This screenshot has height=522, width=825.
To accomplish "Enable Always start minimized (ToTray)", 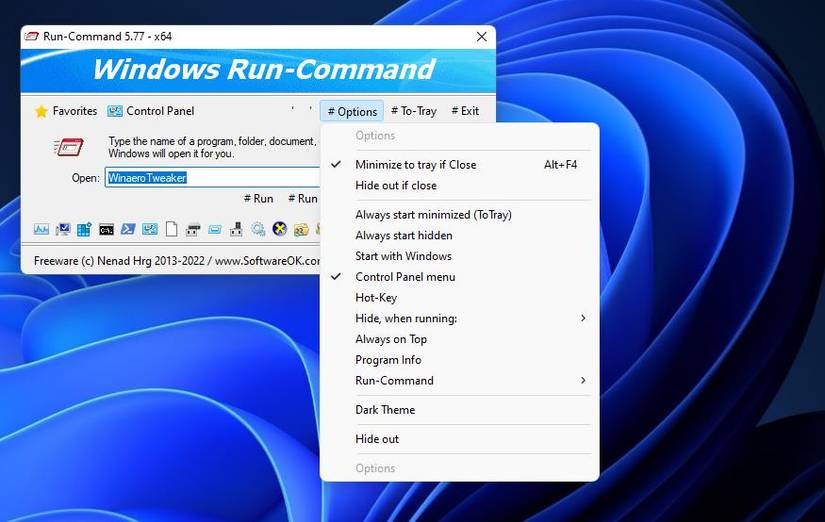I will pos(459,215).
